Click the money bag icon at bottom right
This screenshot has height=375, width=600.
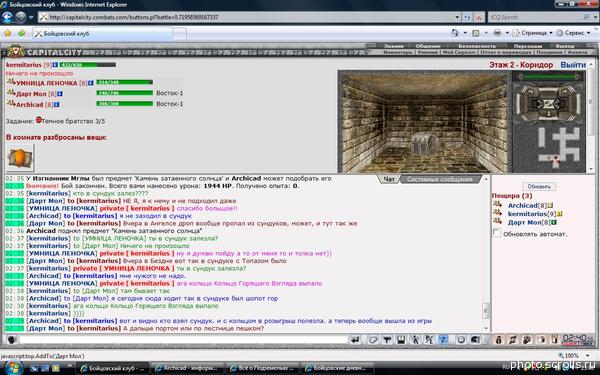coord(498,340)
